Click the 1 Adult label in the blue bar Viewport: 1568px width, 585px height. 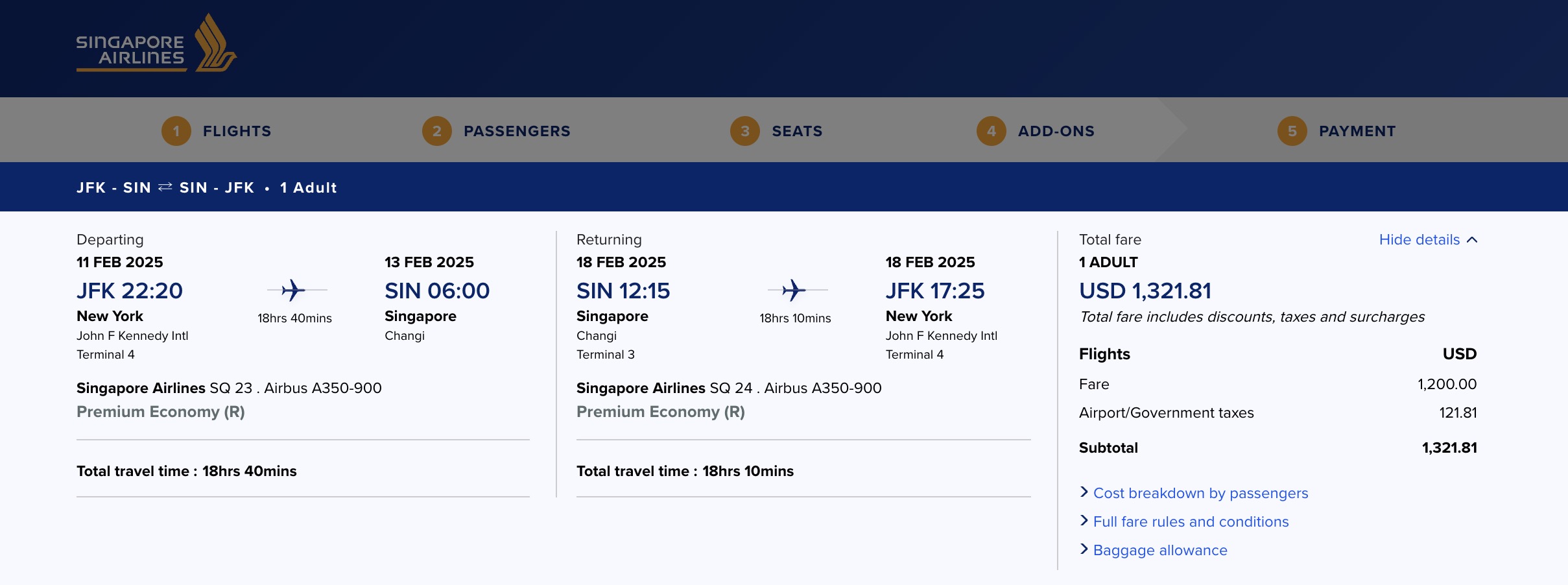coord(309,187)
